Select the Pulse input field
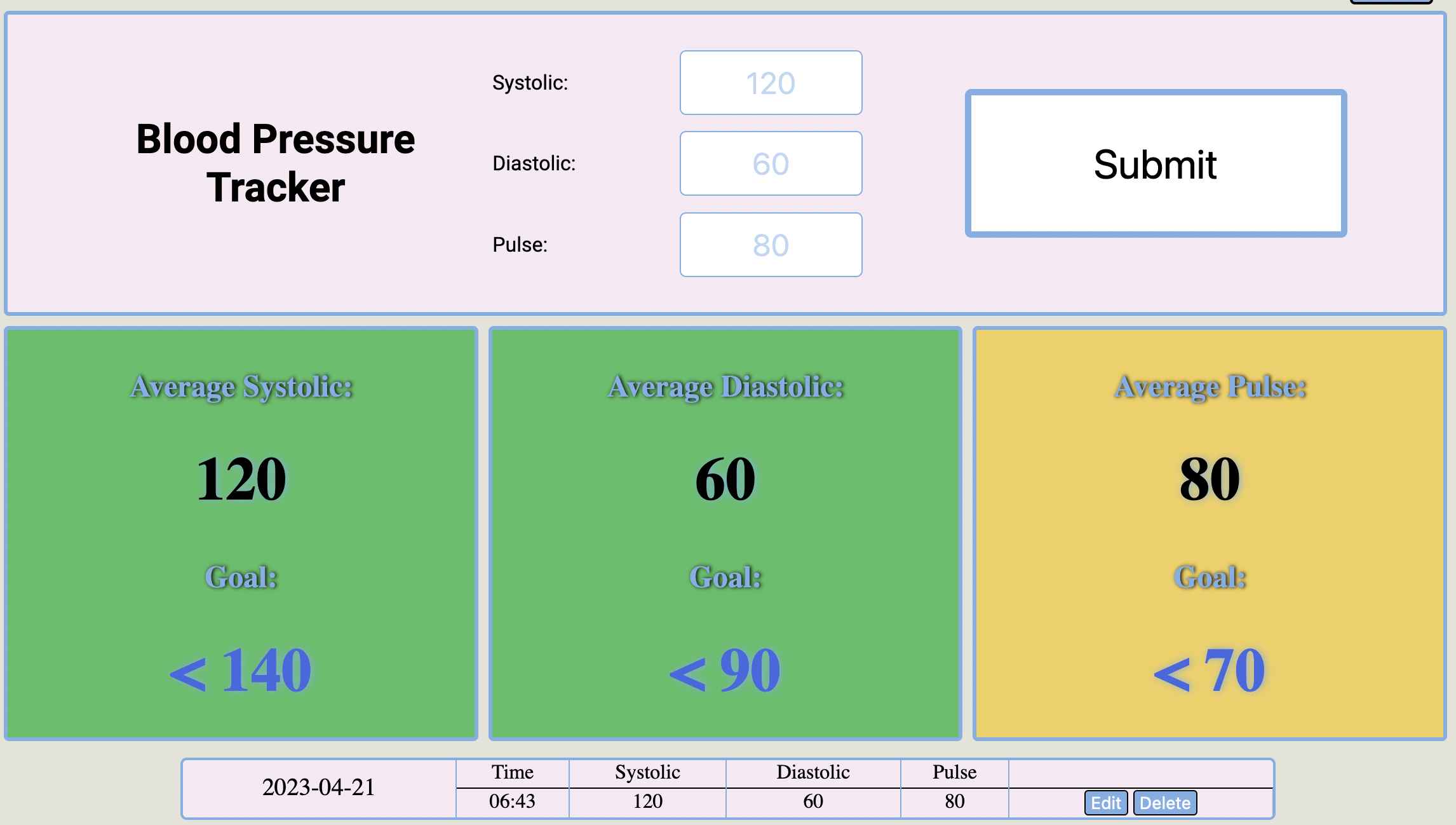Screen dimensions: 1456x825 point(771,245)
